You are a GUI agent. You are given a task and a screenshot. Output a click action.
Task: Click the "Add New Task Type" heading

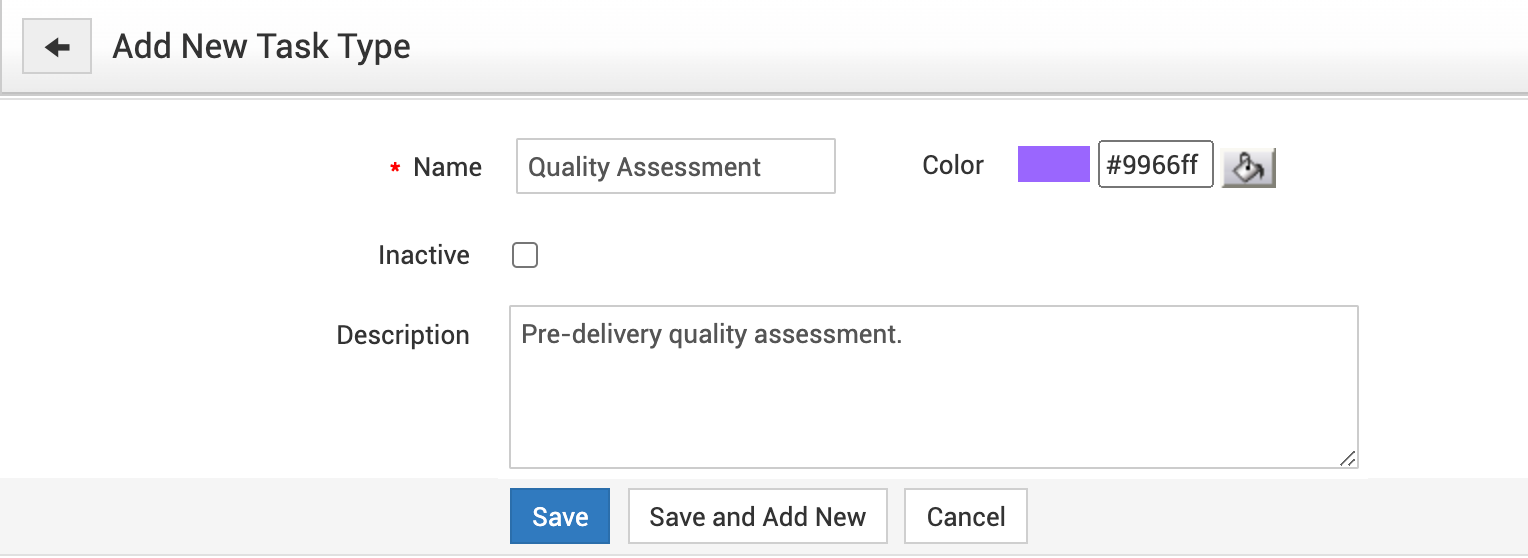click(x=261, y=47)
